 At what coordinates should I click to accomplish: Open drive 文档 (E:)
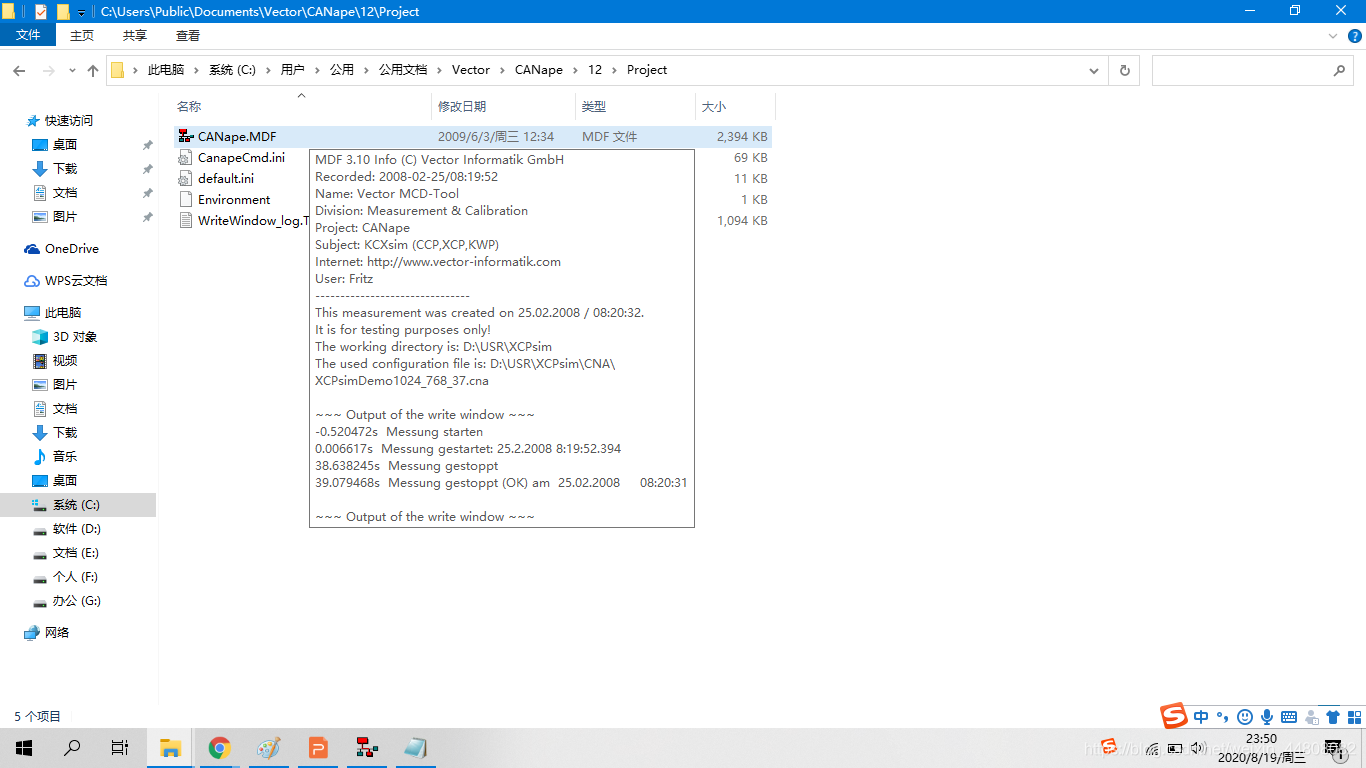pyautogui.click(x=76, y=553)
